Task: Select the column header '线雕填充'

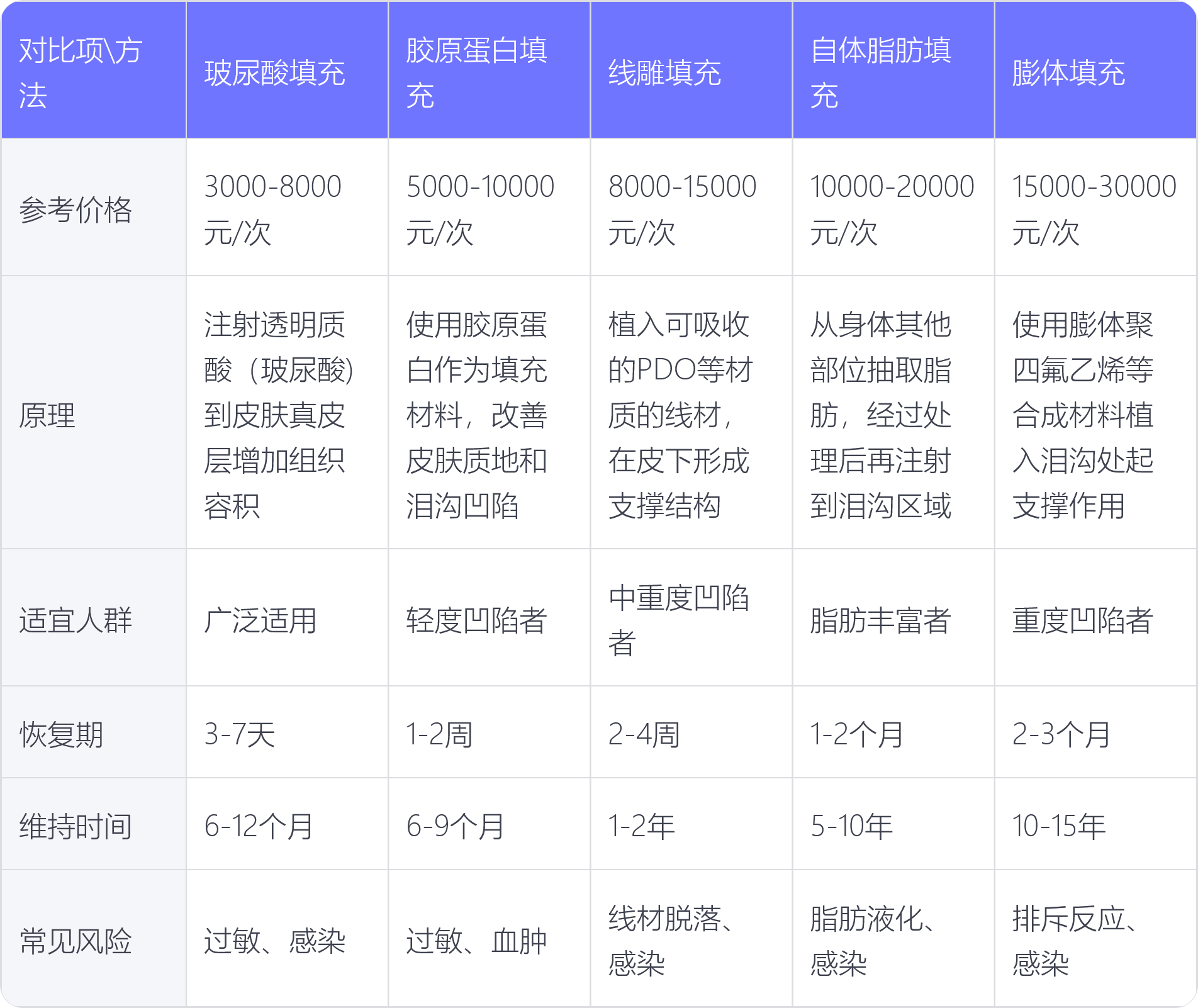Action: [x=691, y=70]
